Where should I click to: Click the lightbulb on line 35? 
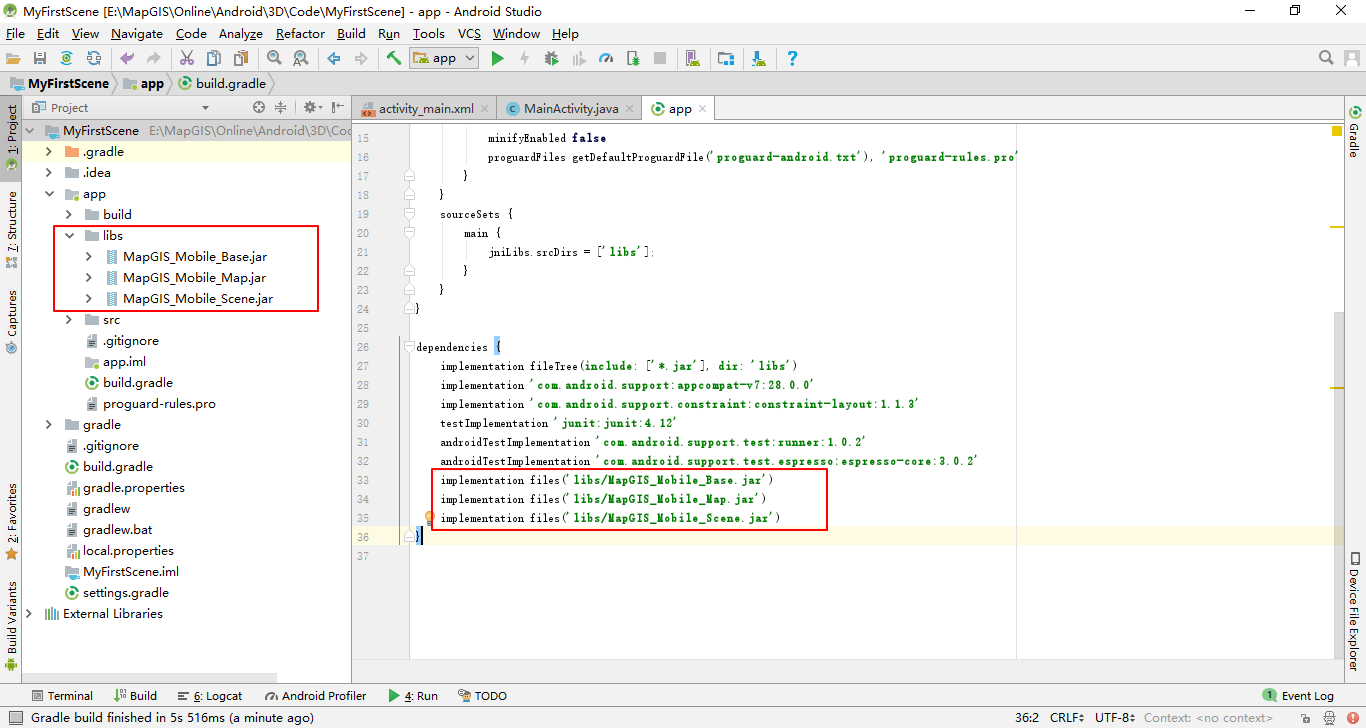point(428,517)
